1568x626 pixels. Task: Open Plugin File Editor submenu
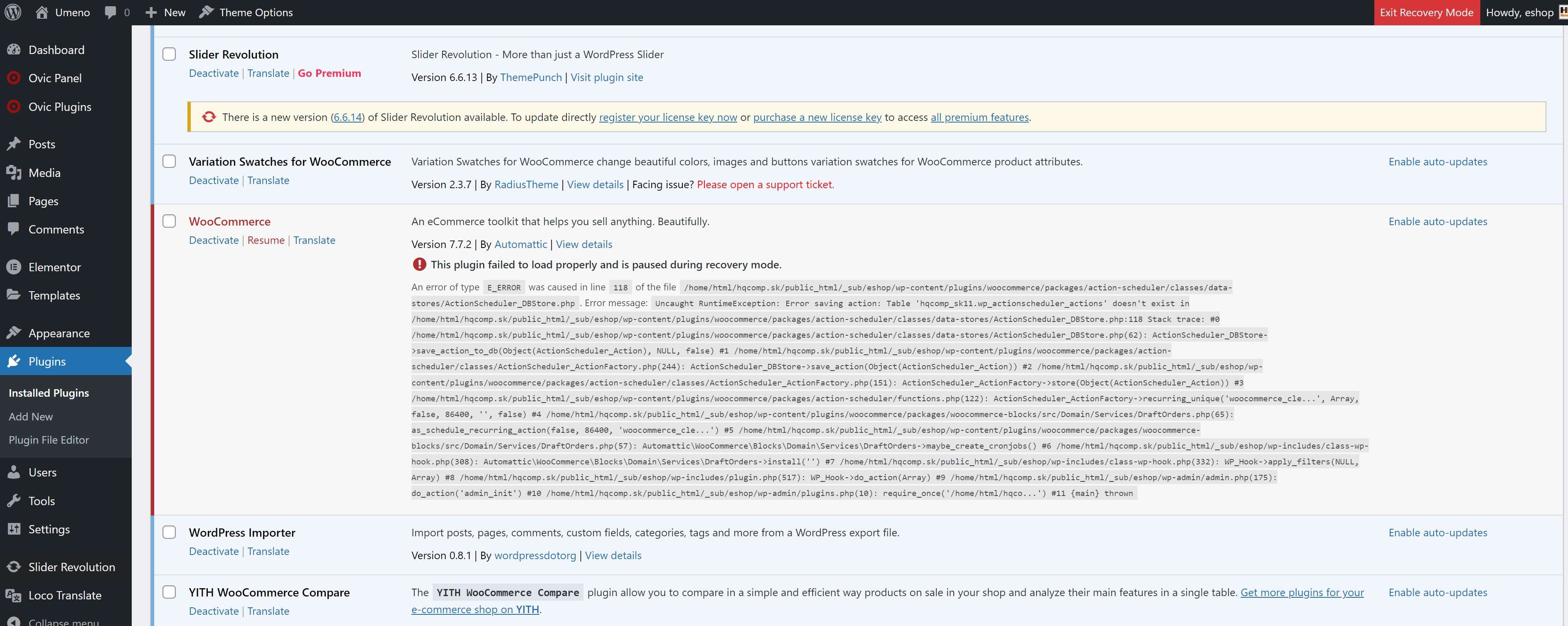(x=49, y=440)
